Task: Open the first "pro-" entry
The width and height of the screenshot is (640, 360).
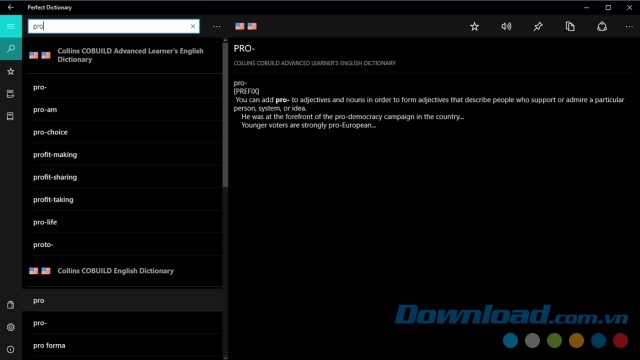Action: tap(124, 87)
